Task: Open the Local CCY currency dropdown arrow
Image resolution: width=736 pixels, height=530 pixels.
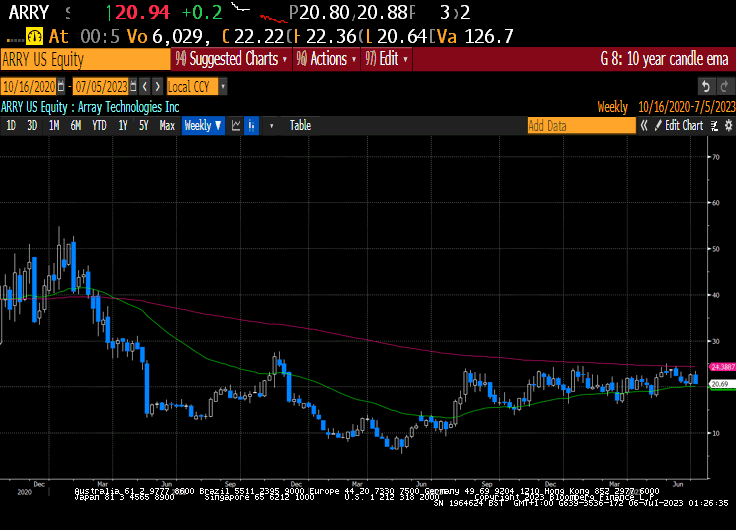Action: tap(223, 87)
